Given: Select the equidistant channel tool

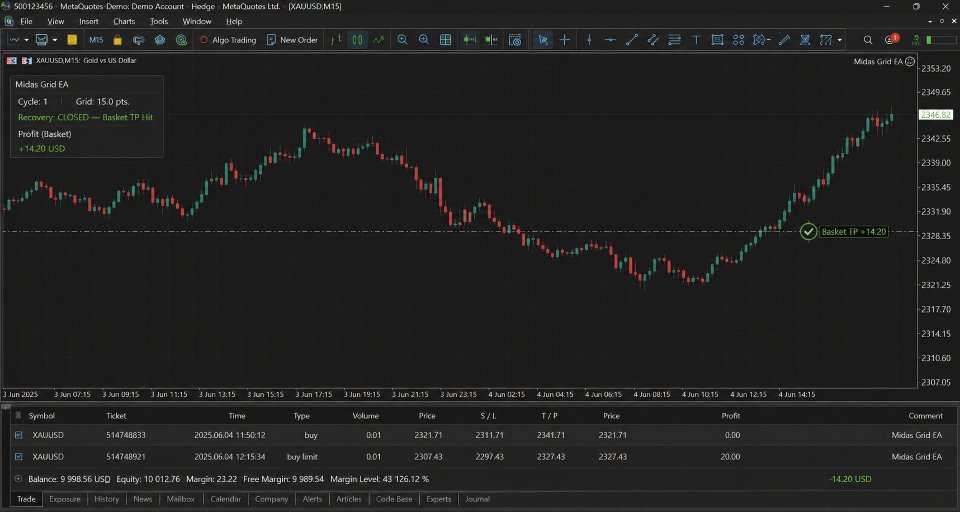Looking at the screenshot, I should (653, 40).
